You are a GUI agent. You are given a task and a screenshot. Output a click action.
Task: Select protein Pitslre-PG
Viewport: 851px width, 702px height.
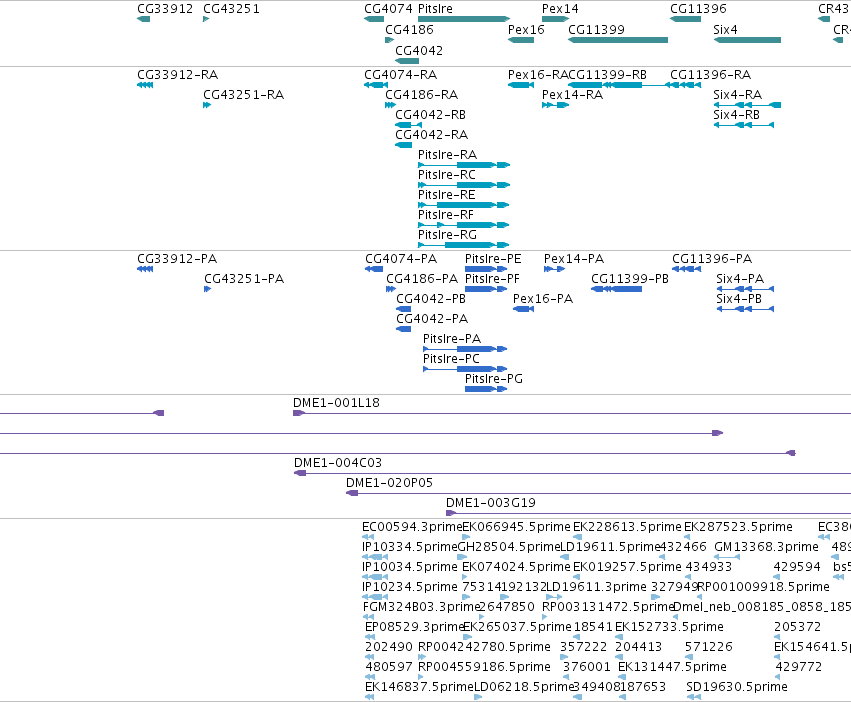coord(494,378)
